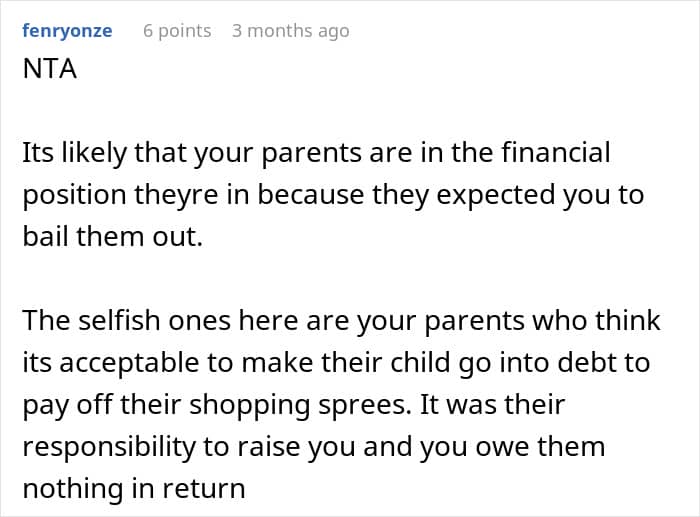Screen dimensions: 700x517
Task: Click the line starting 'responsibility to raise you'
Action: [313, 447]
